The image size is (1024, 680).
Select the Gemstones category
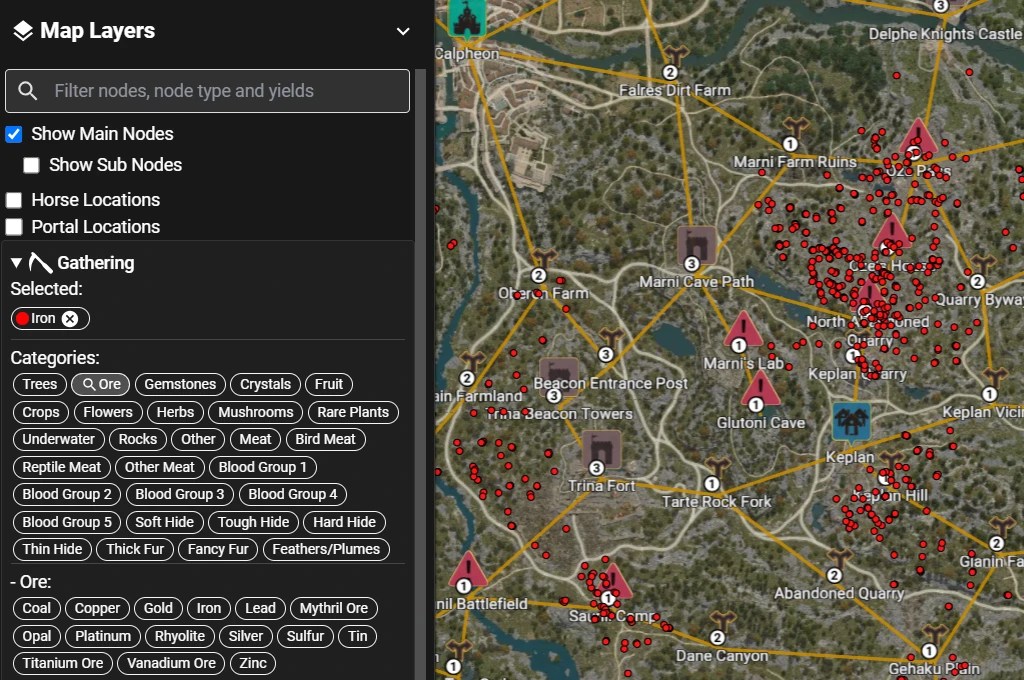click(180, 384)
